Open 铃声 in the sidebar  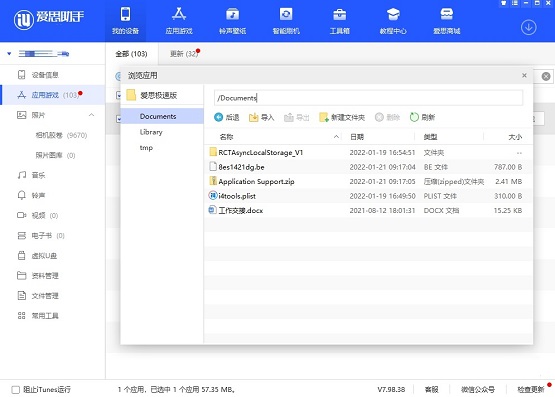tap(52, 195)
